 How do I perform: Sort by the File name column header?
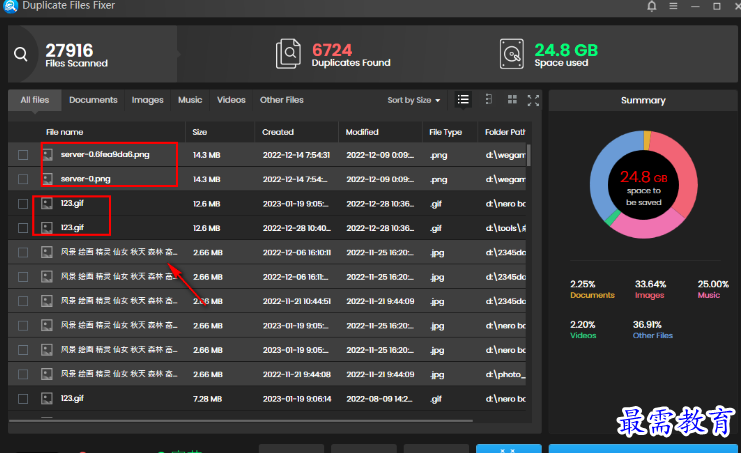[x=64, y=132]
